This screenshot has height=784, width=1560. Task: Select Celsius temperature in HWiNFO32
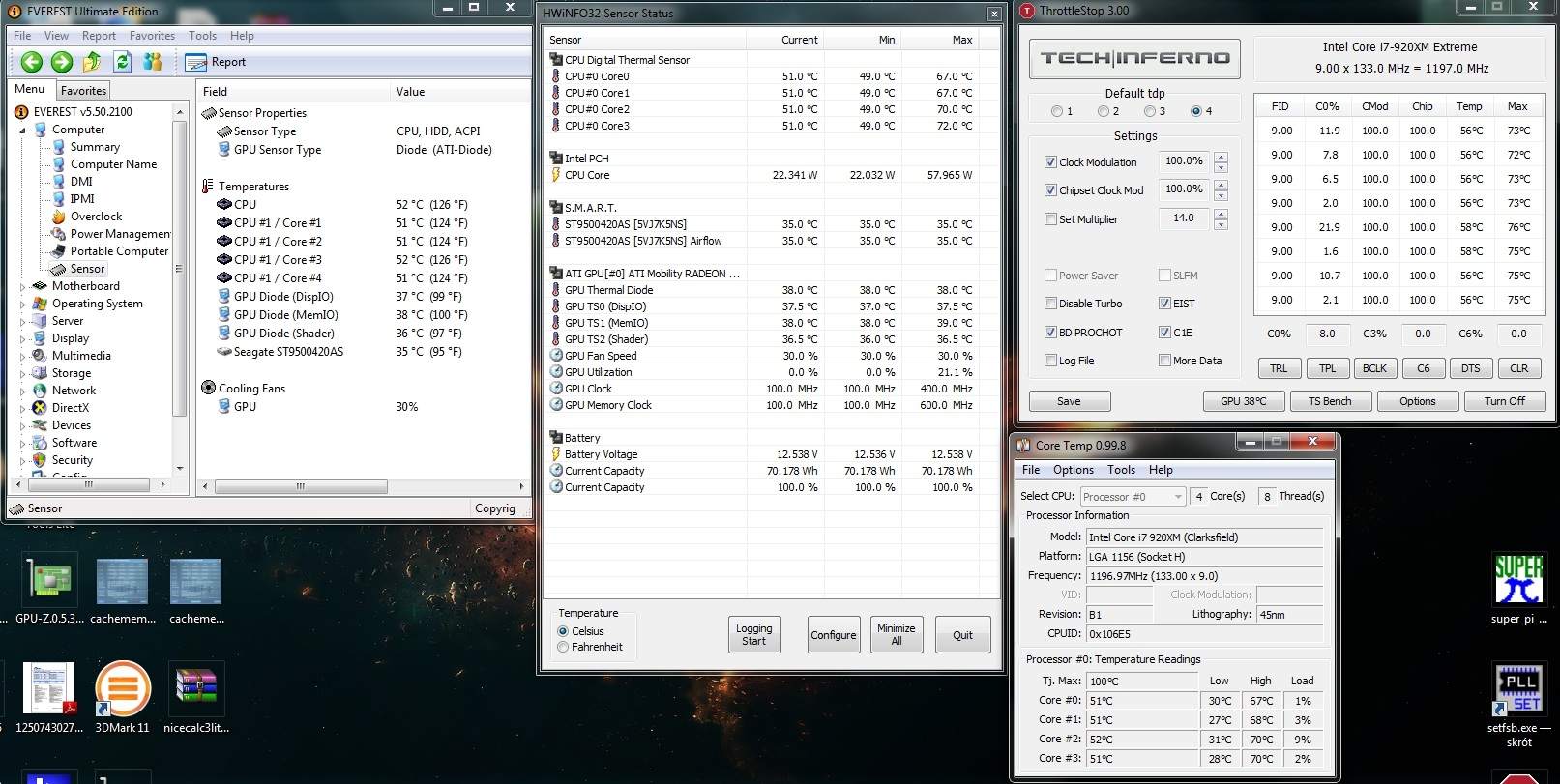click(563, 631)
